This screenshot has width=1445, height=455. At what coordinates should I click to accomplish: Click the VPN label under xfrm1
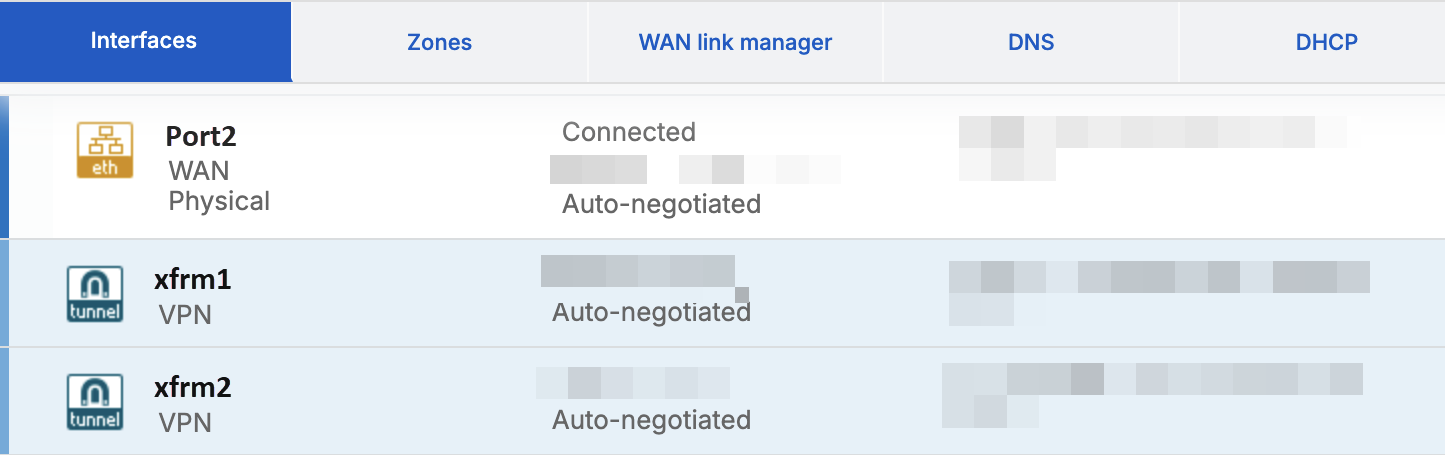point(185,316)
